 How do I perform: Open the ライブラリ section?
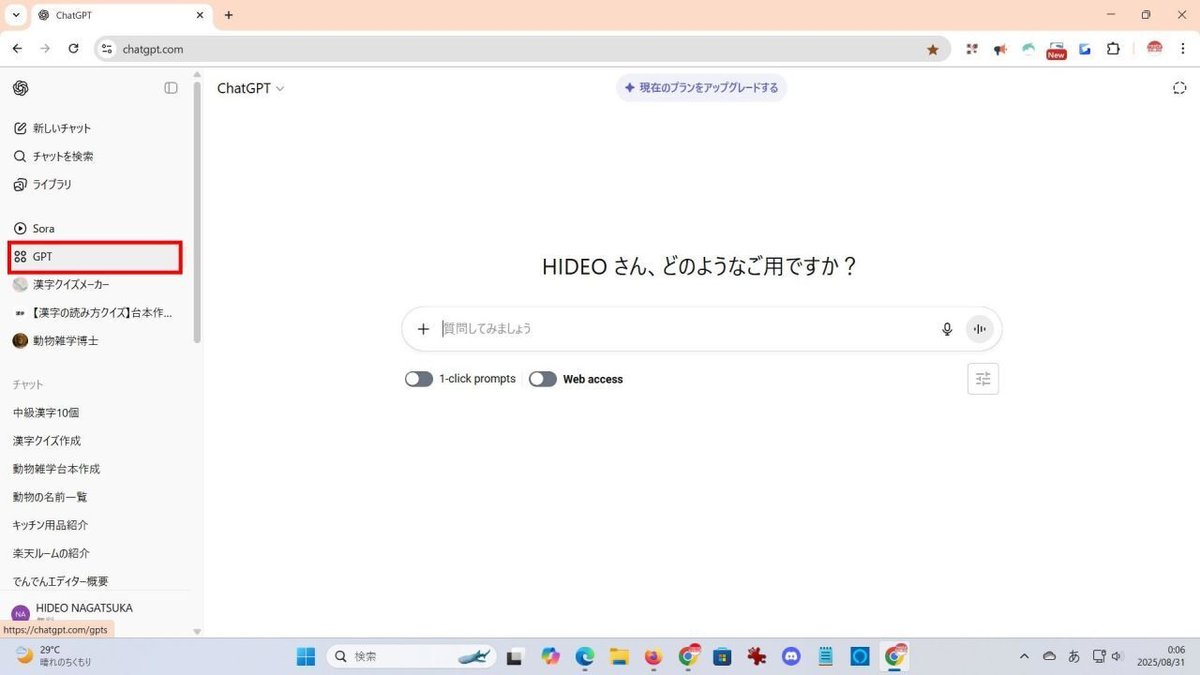click(x=51, y=184)
